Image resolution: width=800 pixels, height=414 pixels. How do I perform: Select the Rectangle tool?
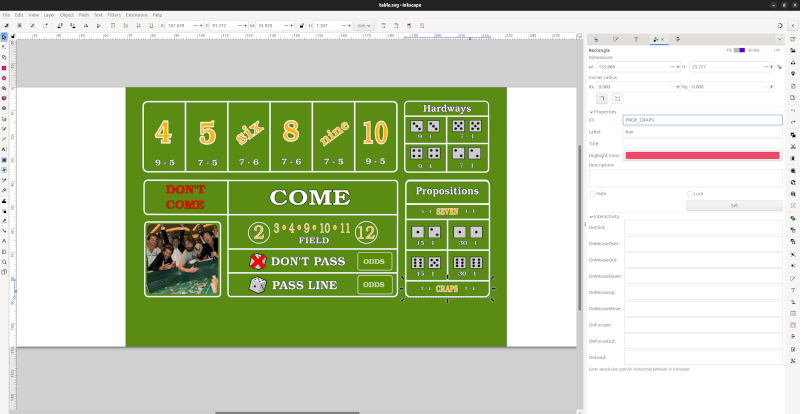click(x=4, y=68)
